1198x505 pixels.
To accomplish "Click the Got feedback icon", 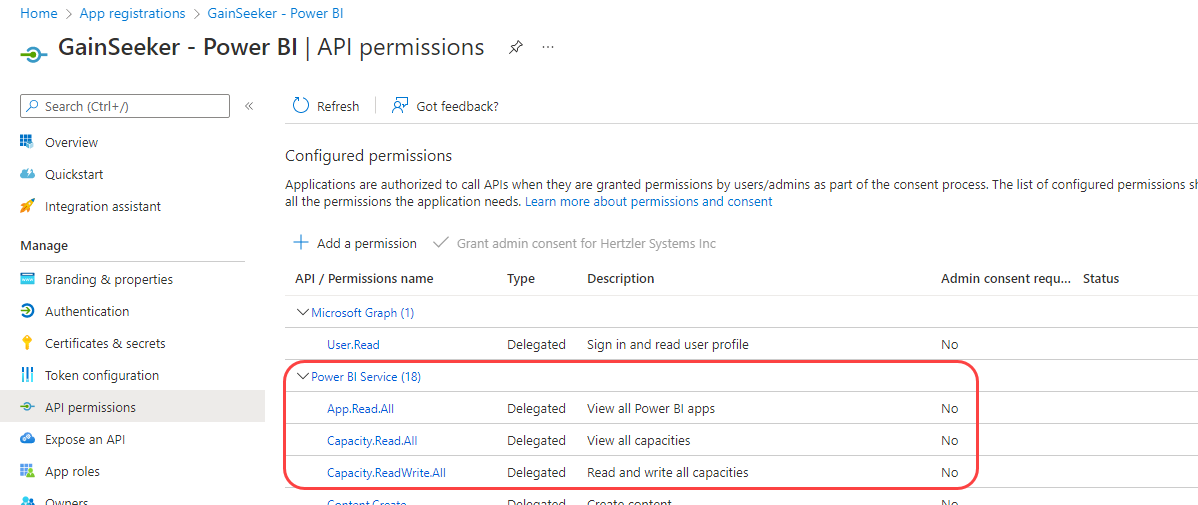I will [x=400, y=106].
